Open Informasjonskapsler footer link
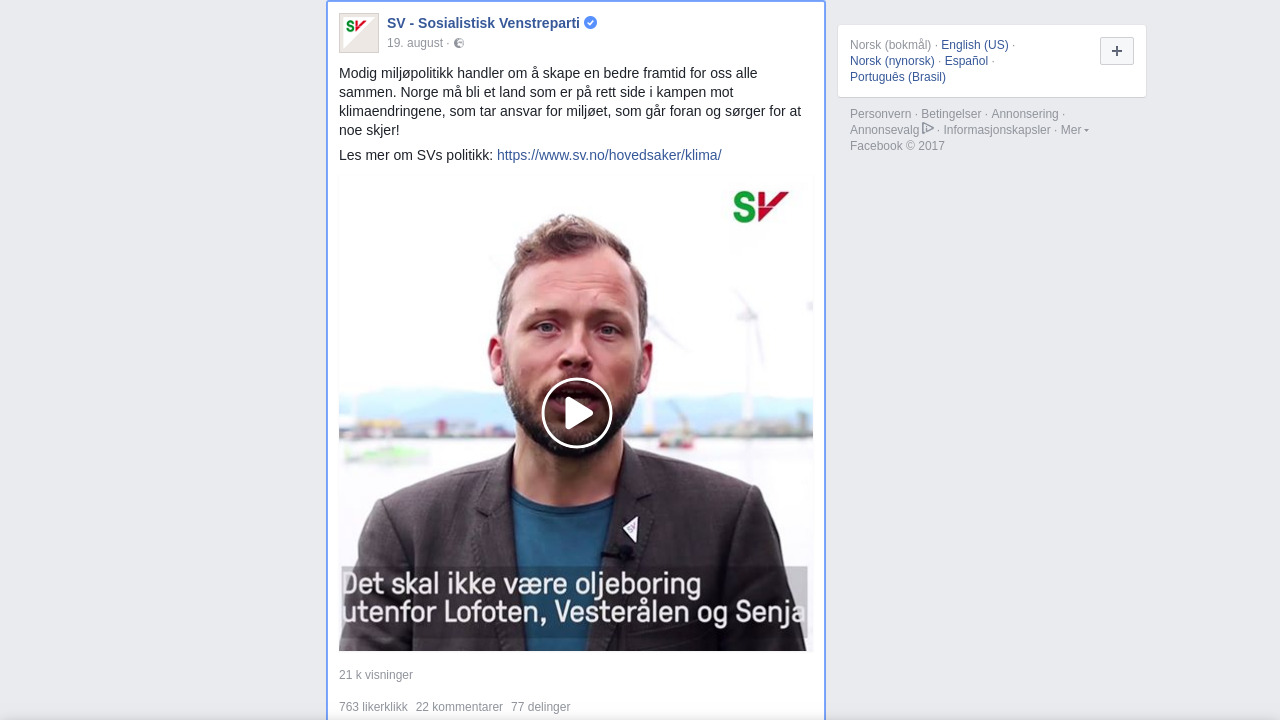 (997, 130)
